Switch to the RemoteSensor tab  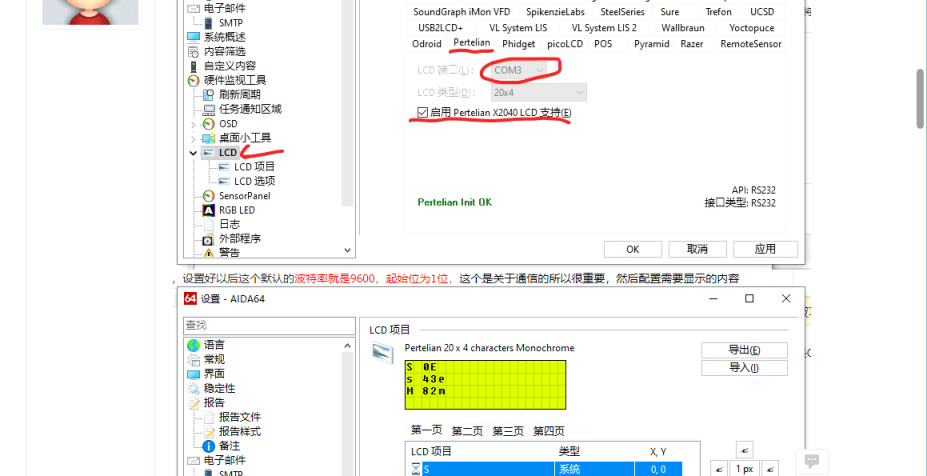point(751,44)
